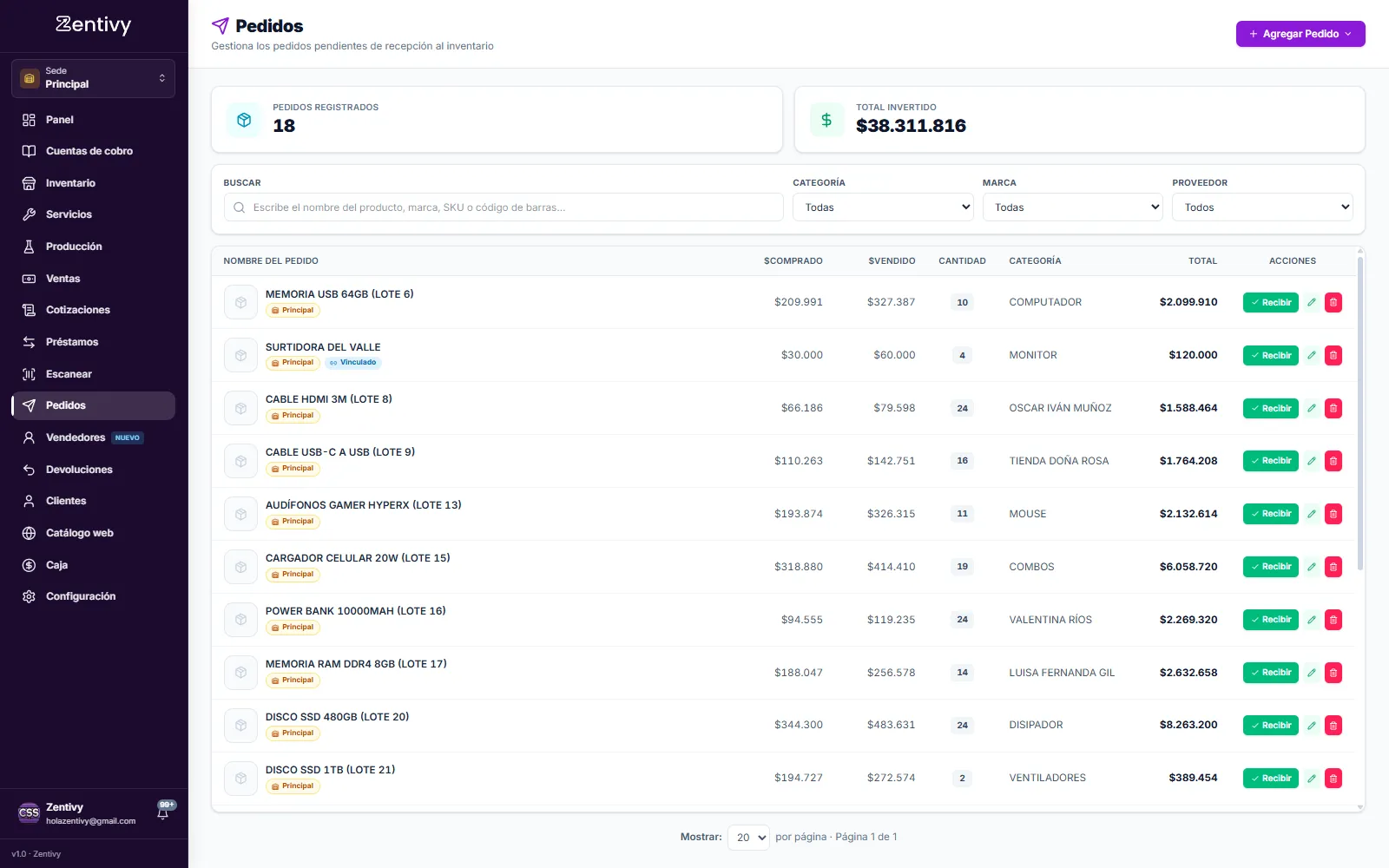Edit the DISCO SSD 480GB order
The height and width of the screenshot is (868, 1389).
point(1312,725)
